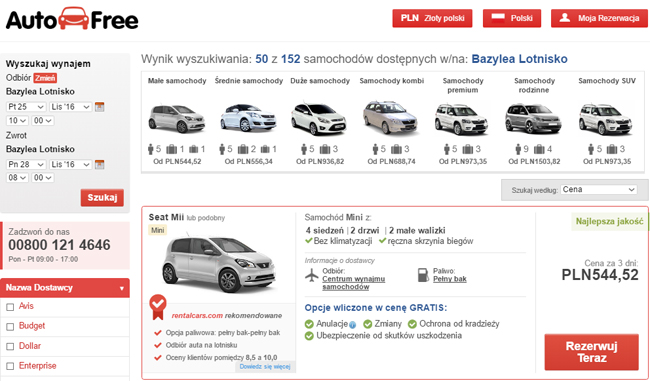650x381 pixels.
Task: Click the rentalcars.com recommended ribbon badge
Action: click(158, 307)
